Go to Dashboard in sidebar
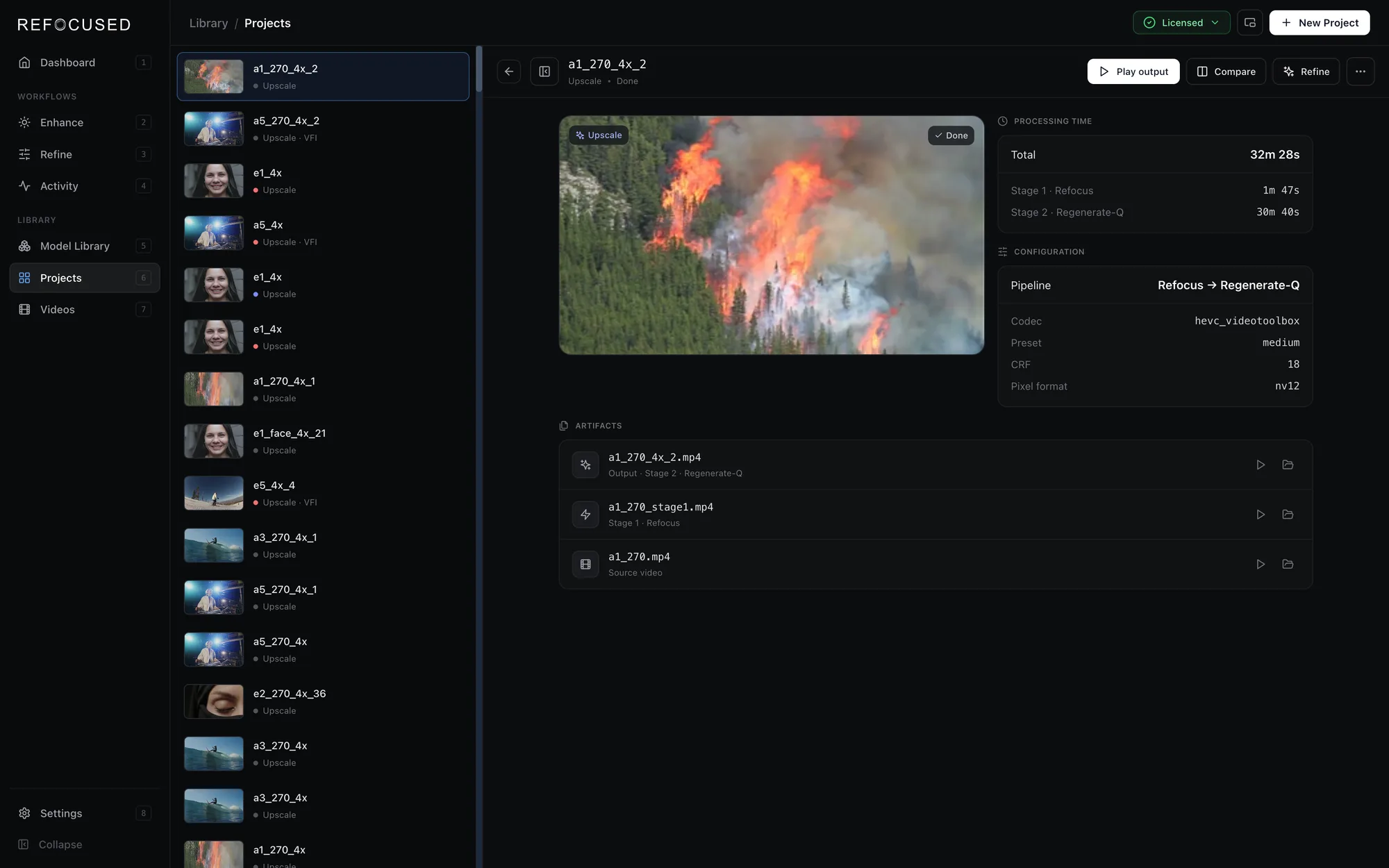This screenshot has width=1389, height=868. (x=85, y=62)
